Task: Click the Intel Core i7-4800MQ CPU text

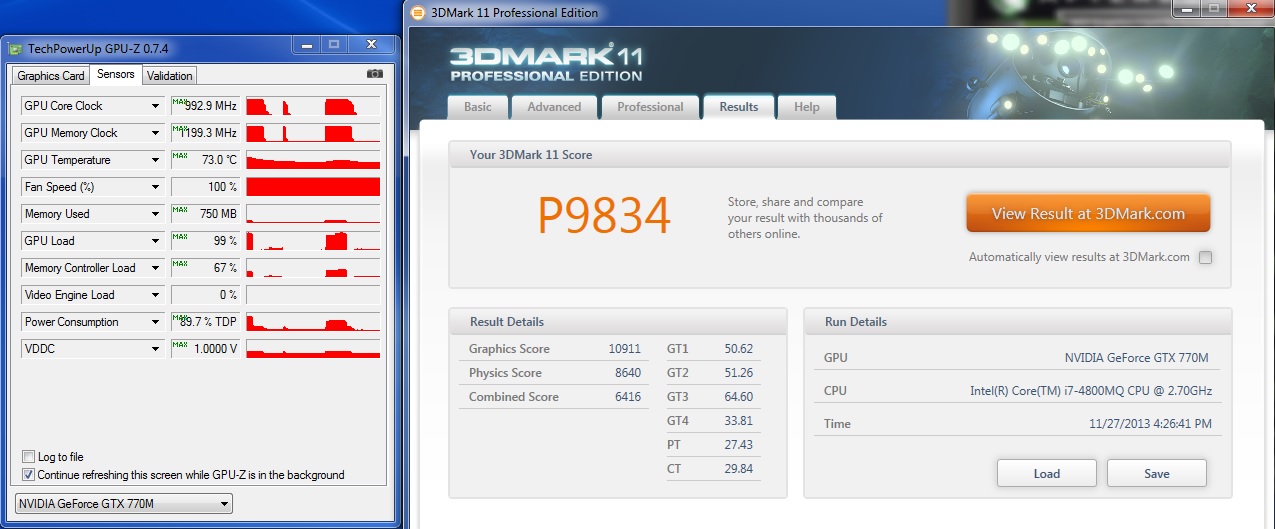Action: point(1091,391)
